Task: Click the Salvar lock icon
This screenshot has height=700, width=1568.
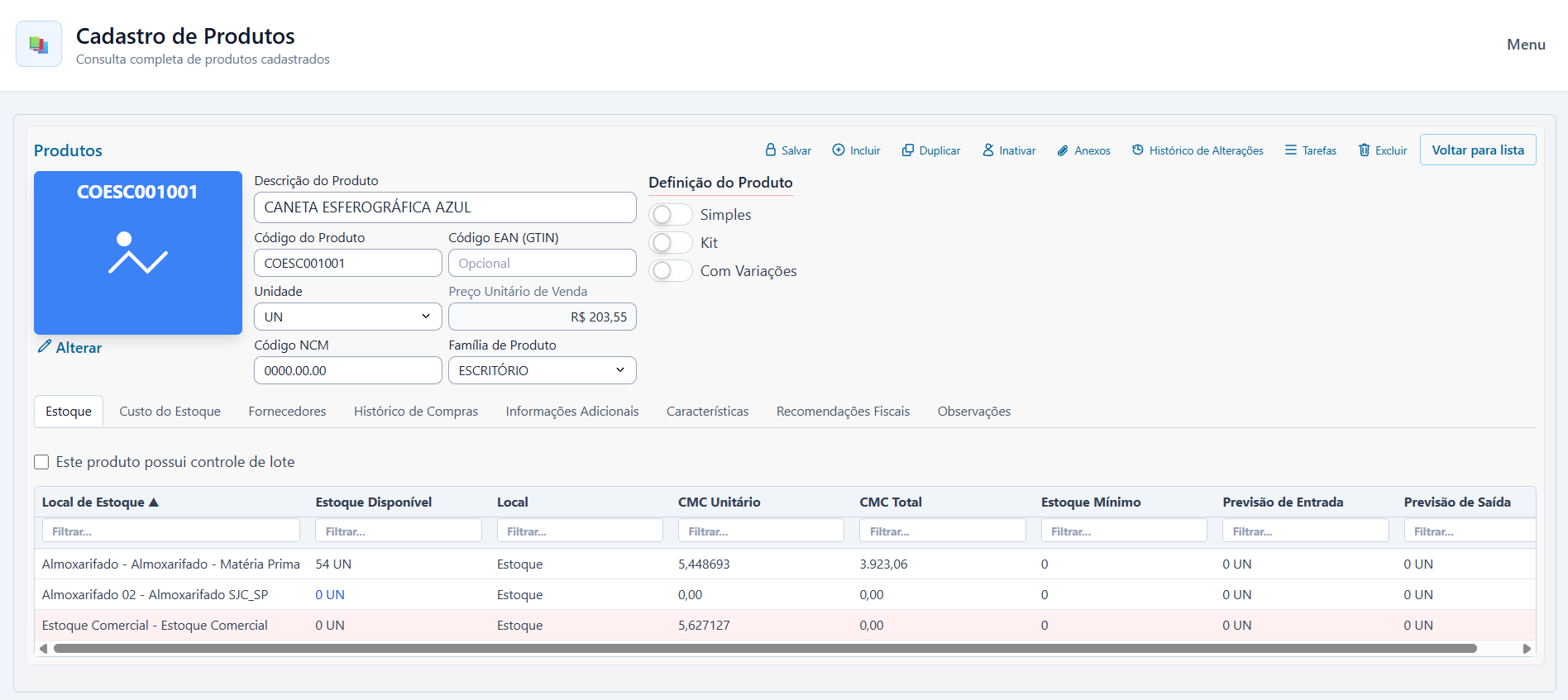Action: coord(771,150)
